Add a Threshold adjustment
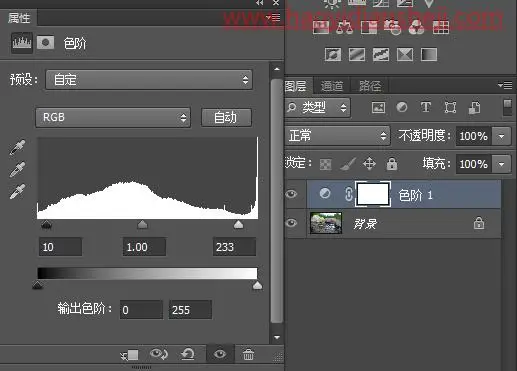This screenshot has height=371, width=517. pyautogui.click(x=381, y=54)
